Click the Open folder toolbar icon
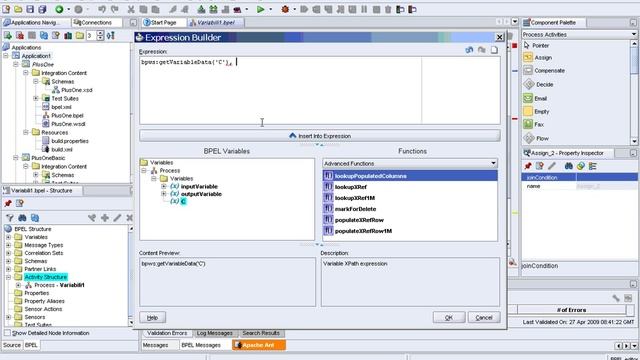640x360 pixels. (18, 9)
